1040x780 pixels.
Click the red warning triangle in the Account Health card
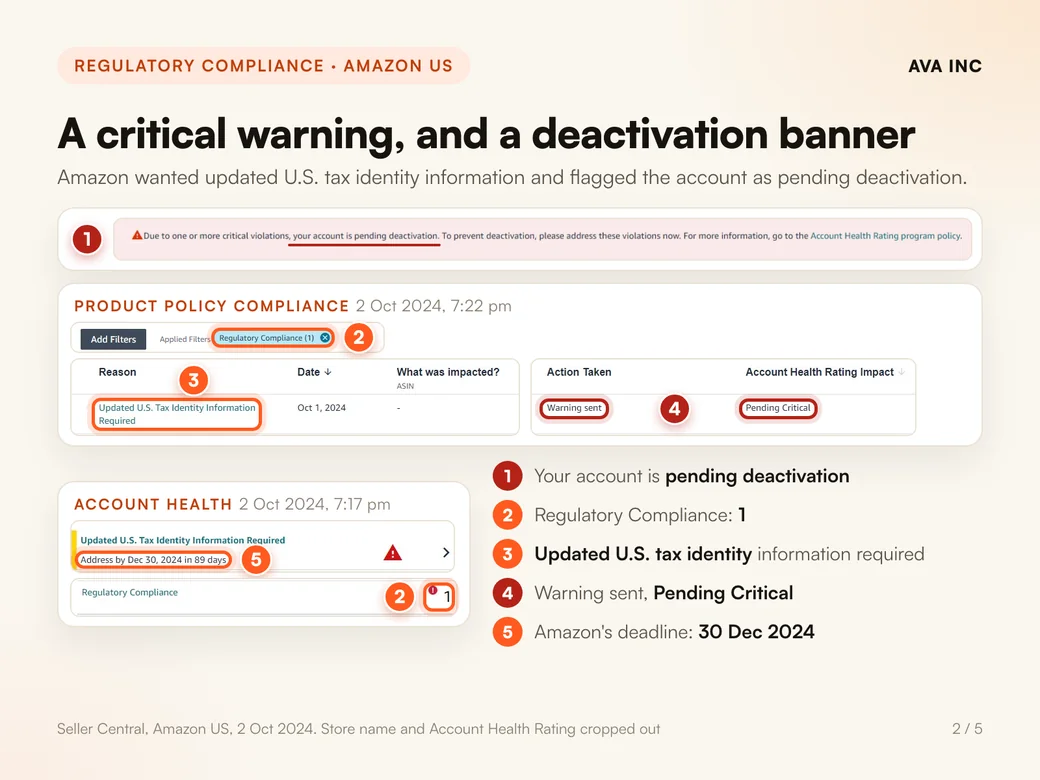click(x=393, y=552)
